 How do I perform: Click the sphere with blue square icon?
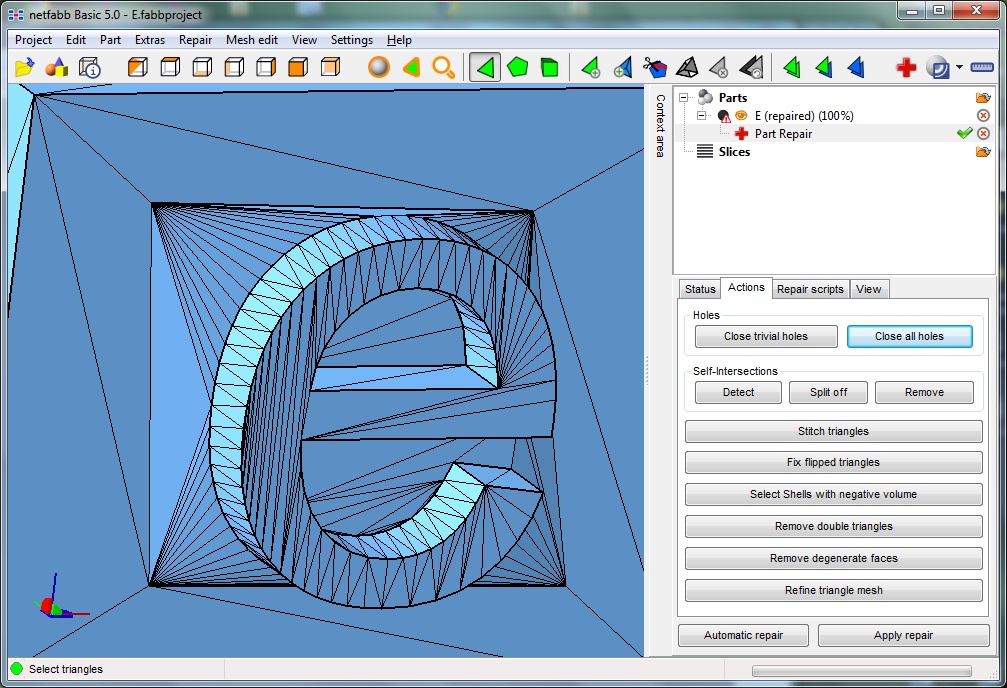click(938, 67)
